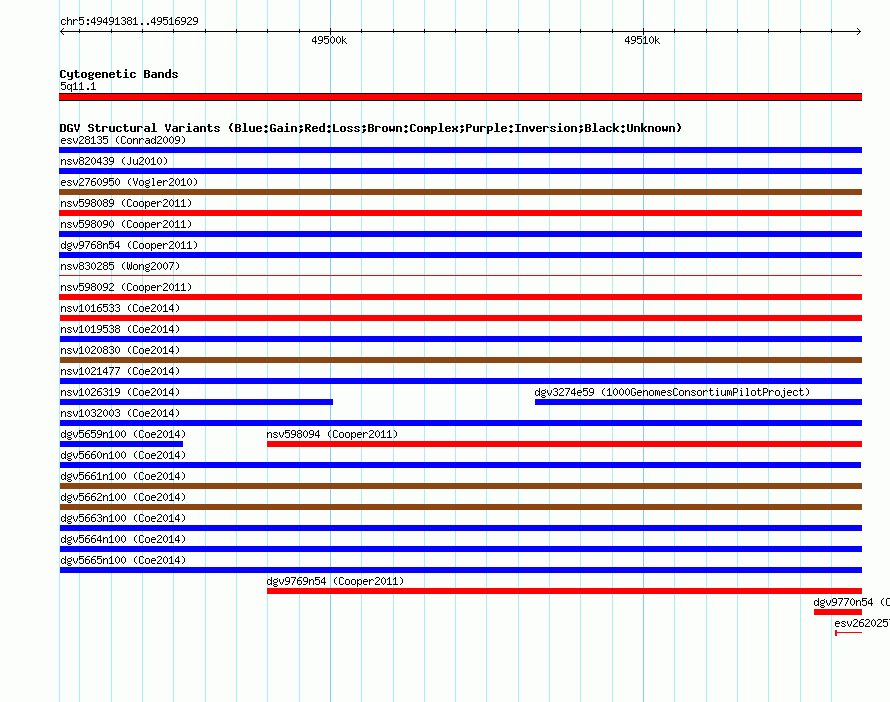Click the chr5:49491381..49516929 coordinates label
Viewport: 890px width, 702px height.
[x=129, y=21]
